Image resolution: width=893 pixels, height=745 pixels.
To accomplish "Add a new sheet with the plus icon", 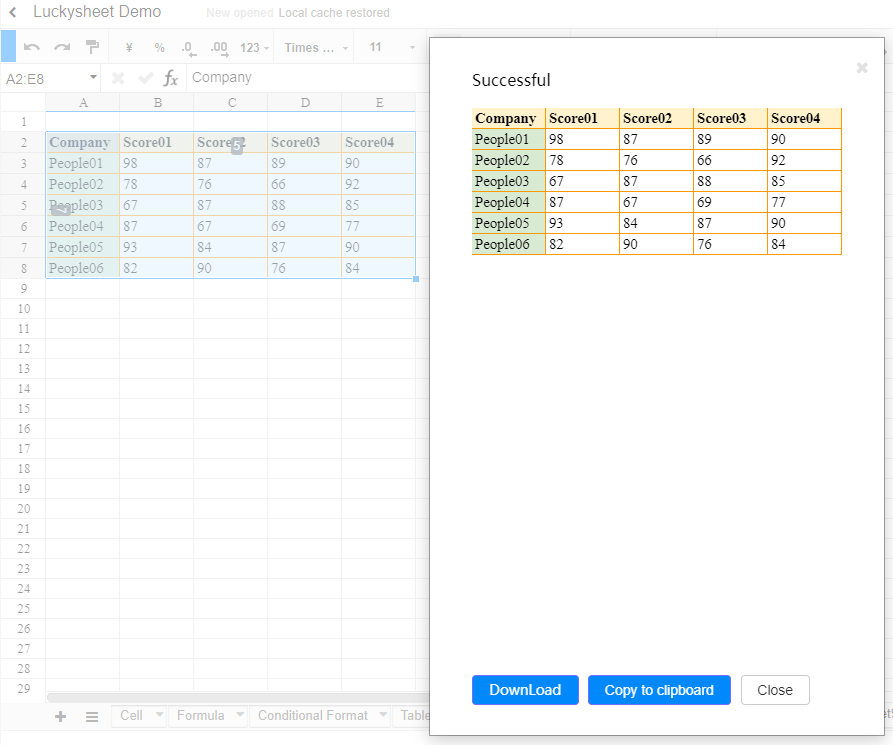I will [60, 717].
